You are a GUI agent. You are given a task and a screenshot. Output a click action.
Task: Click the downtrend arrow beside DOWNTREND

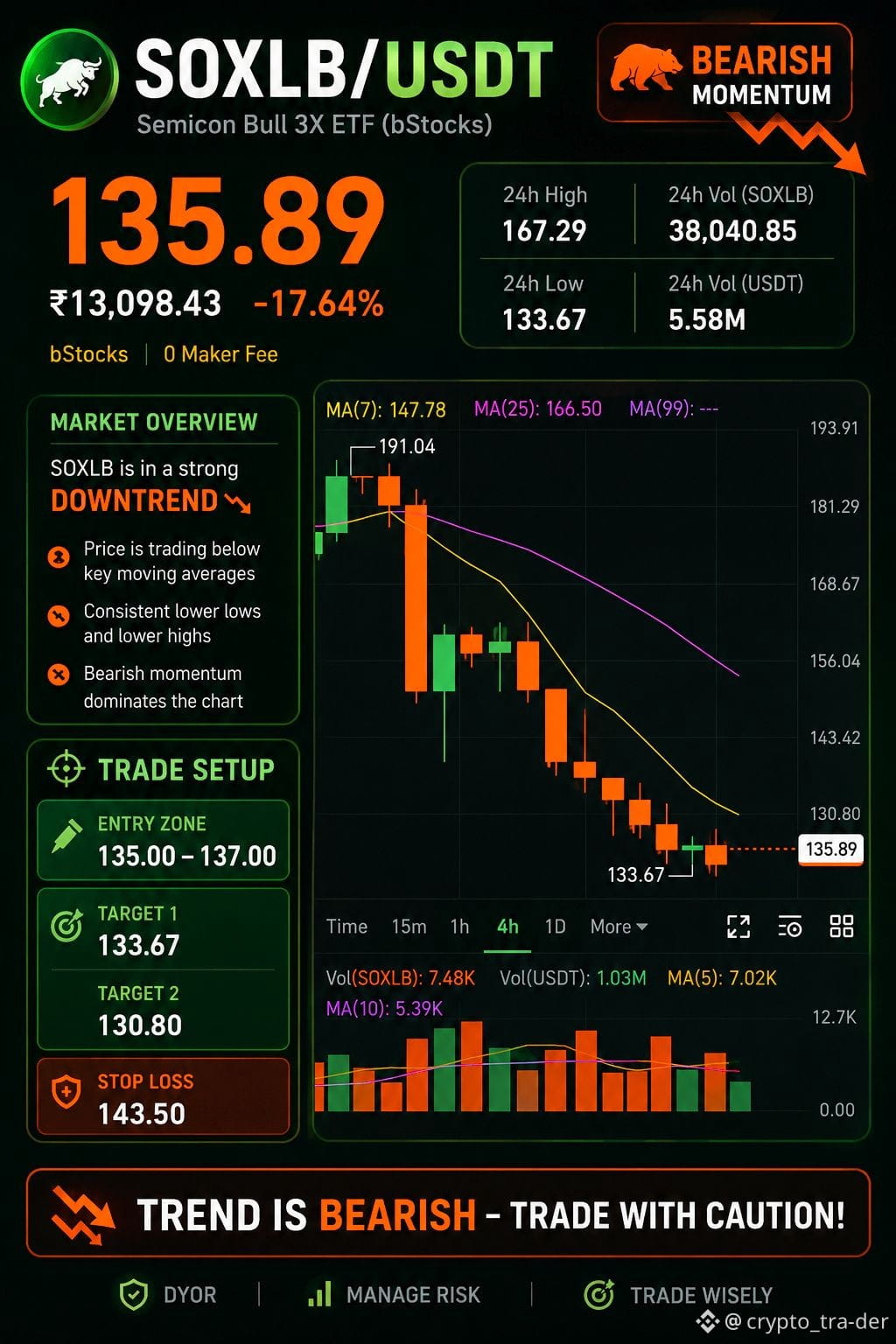pos(238,502)
